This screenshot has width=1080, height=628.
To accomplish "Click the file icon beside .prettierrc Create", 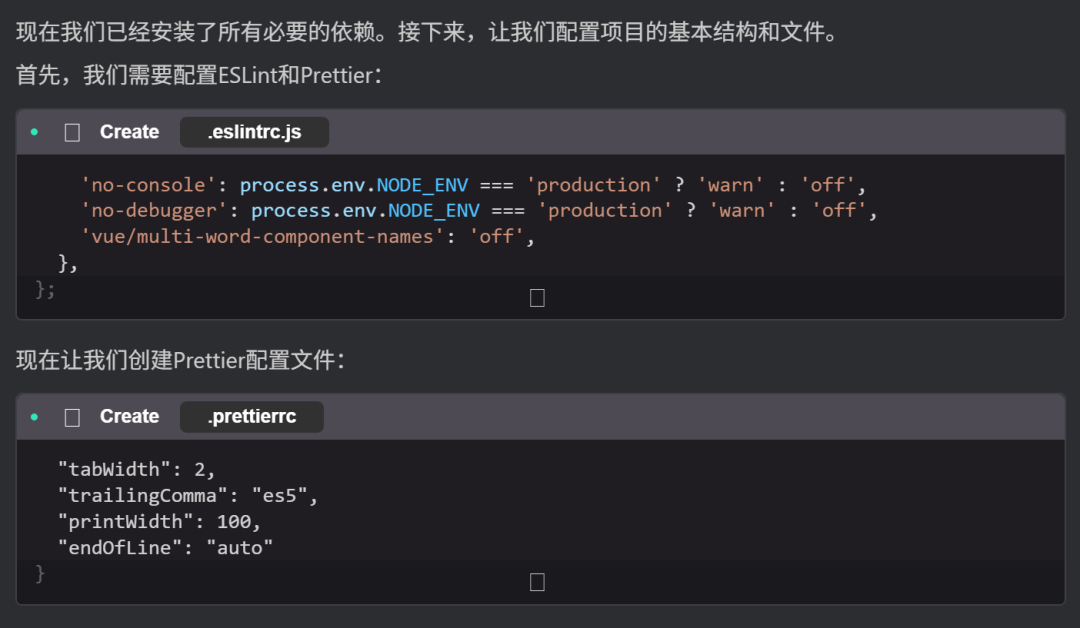I will pos(72,417).
